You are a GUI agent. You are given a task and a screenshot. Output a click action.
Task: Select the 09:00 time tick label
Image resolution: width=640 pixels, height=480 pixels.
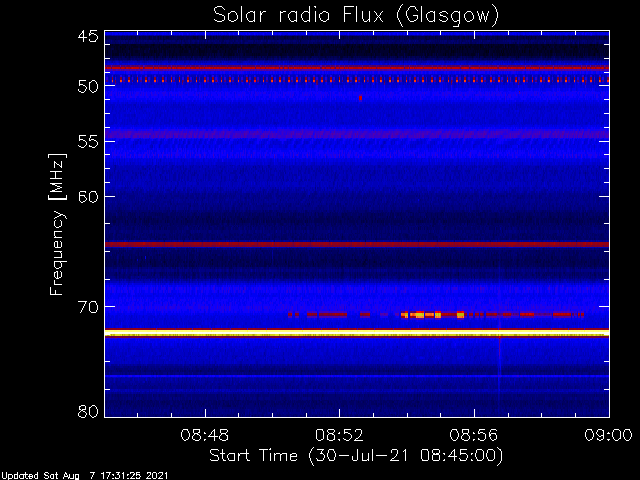(x=608, y=435)
